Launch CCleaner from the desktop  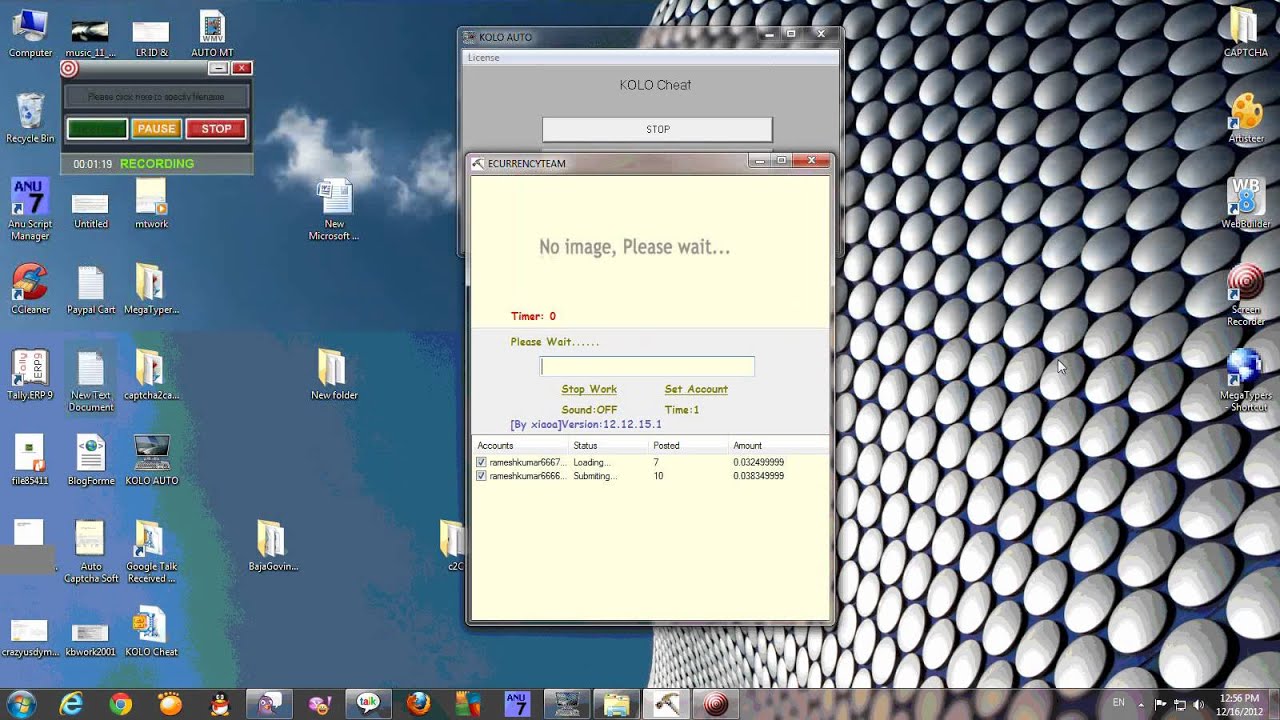[x=30, y=289]
